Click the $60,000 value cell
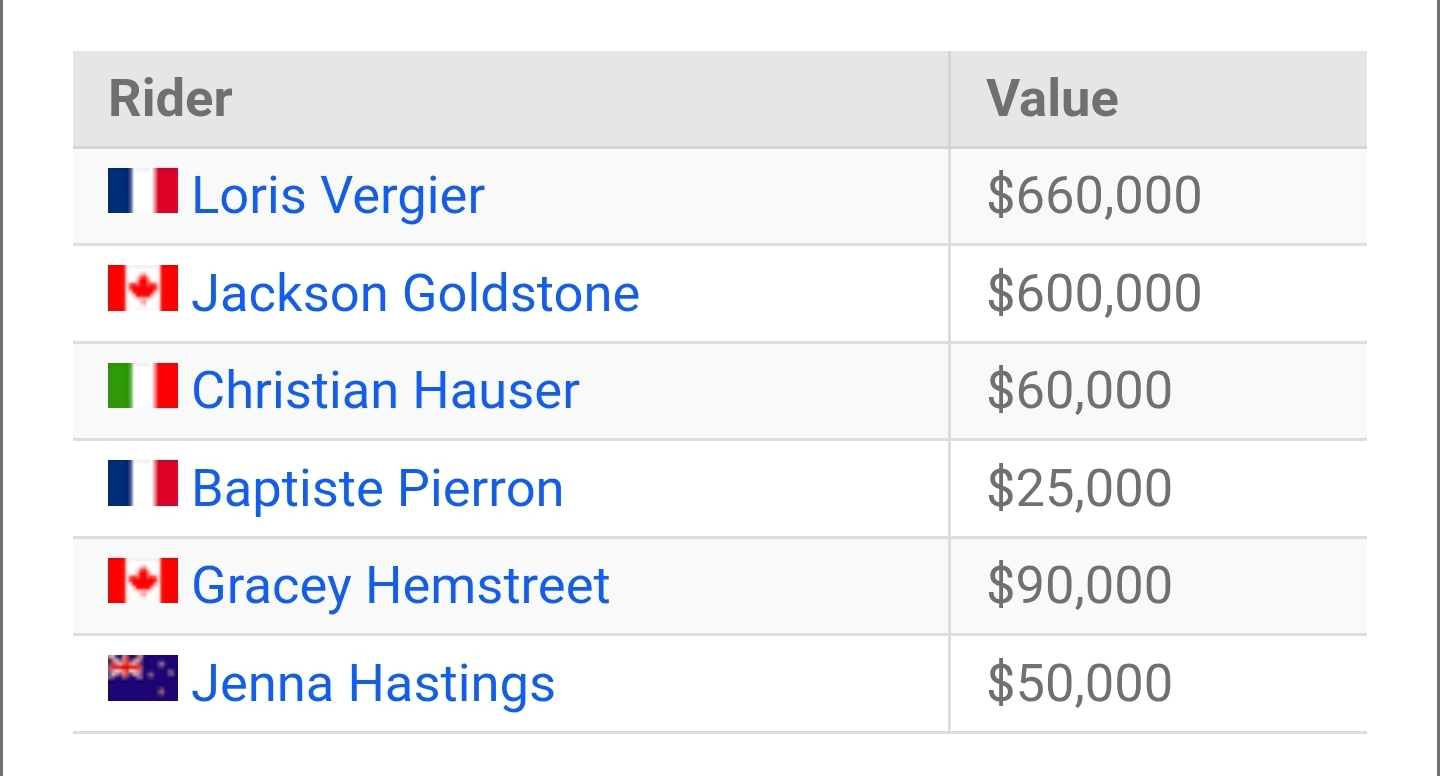The width and height of the screenshot is (1440, 776). (x=1079, y=390)
